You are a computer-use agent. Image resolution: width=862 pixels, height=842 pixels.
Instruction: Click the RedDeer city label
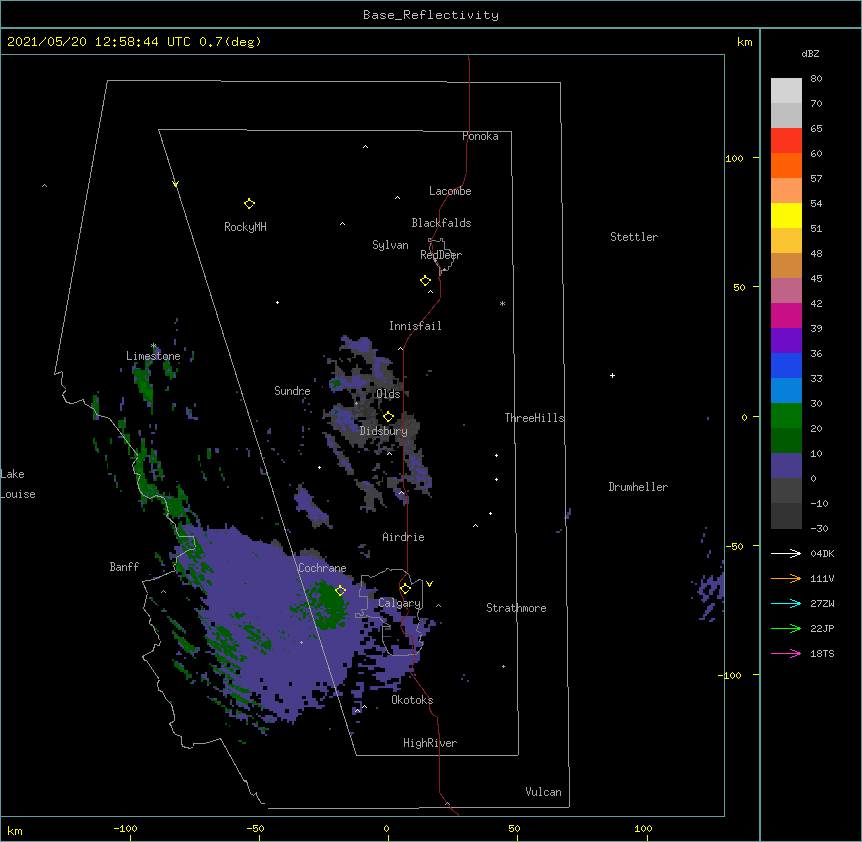pyautogui.click(x=441, y=255)
